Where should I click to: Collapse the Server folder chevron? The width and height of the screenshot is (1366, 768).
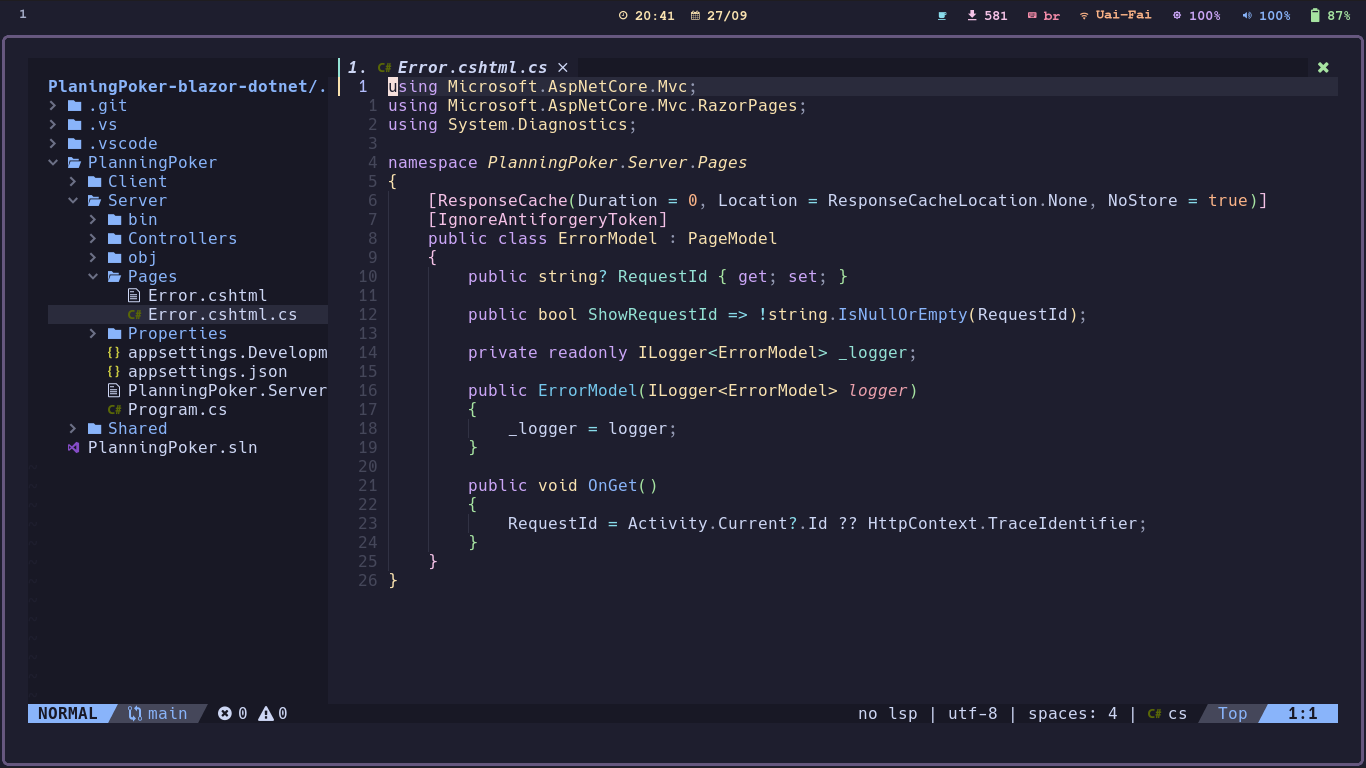(73, 201)
